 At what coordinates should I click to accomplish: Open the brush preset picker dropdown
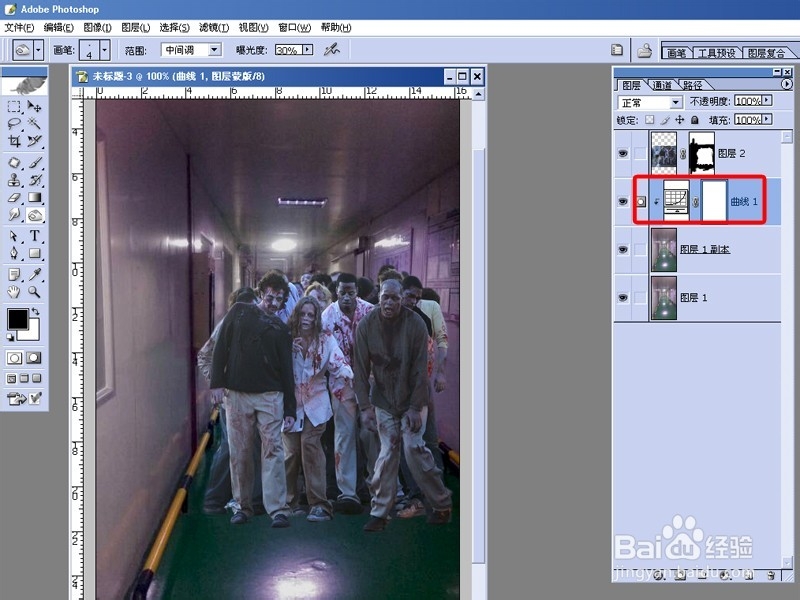coord(105,50)
